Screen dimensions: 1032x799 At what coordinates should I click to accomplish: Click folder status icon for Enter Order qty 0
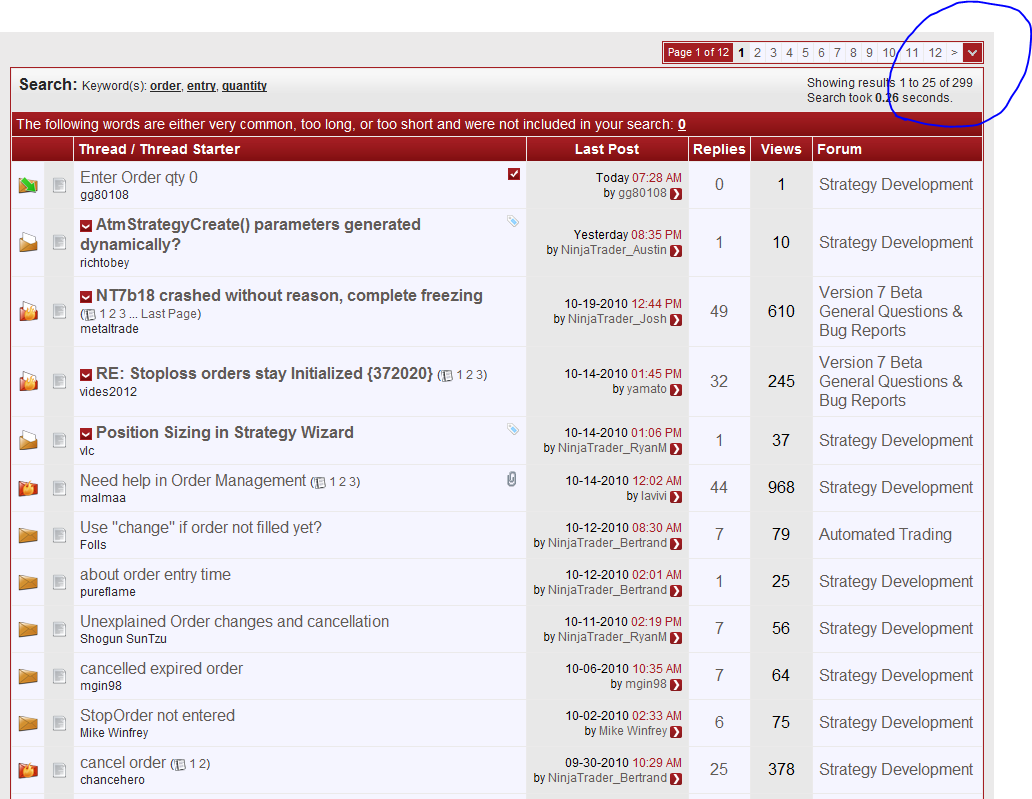(x=28, y=186)
